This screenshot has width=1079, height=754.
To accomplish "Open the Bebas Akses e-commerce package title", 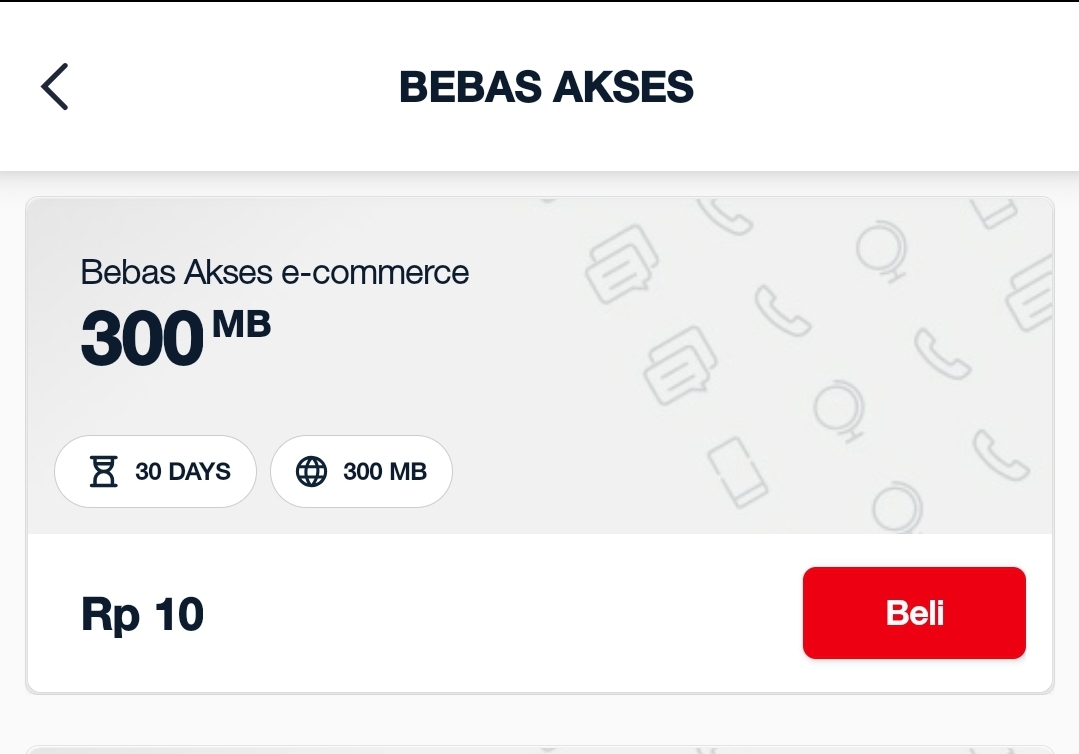I will coord(275,272).
